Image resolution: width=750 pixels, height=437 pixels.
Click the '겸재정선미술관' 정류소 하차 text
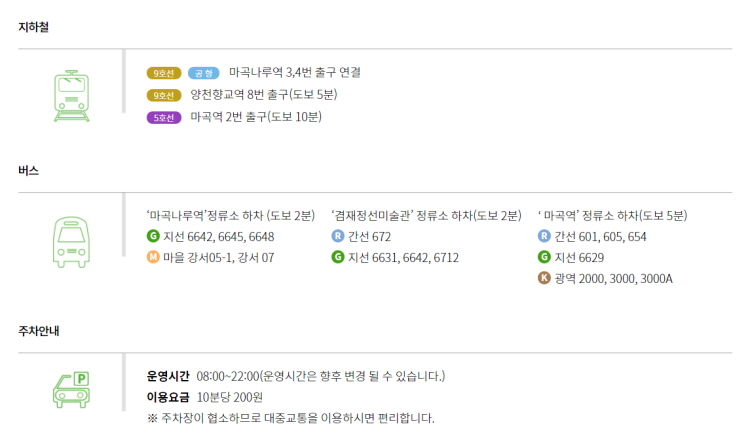coord(426,215)
